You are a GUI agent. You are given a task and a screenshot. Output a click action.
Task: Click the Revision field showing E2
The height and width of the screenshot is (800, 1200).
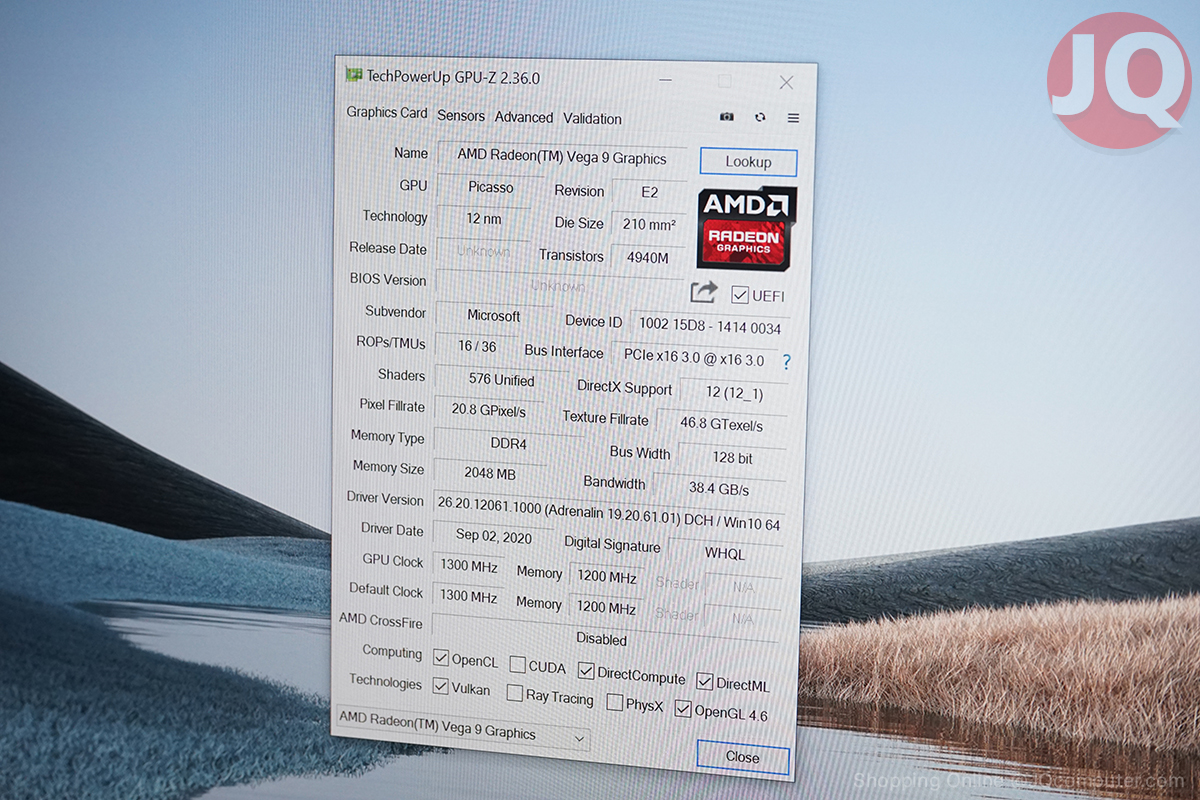649,193
